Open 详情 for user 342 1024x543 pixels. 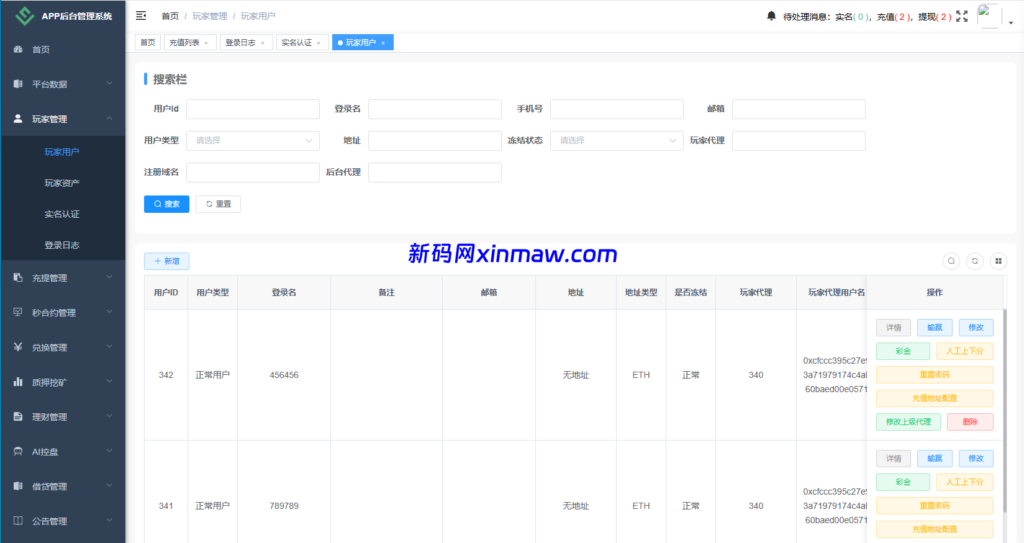(x=893, y=327)
